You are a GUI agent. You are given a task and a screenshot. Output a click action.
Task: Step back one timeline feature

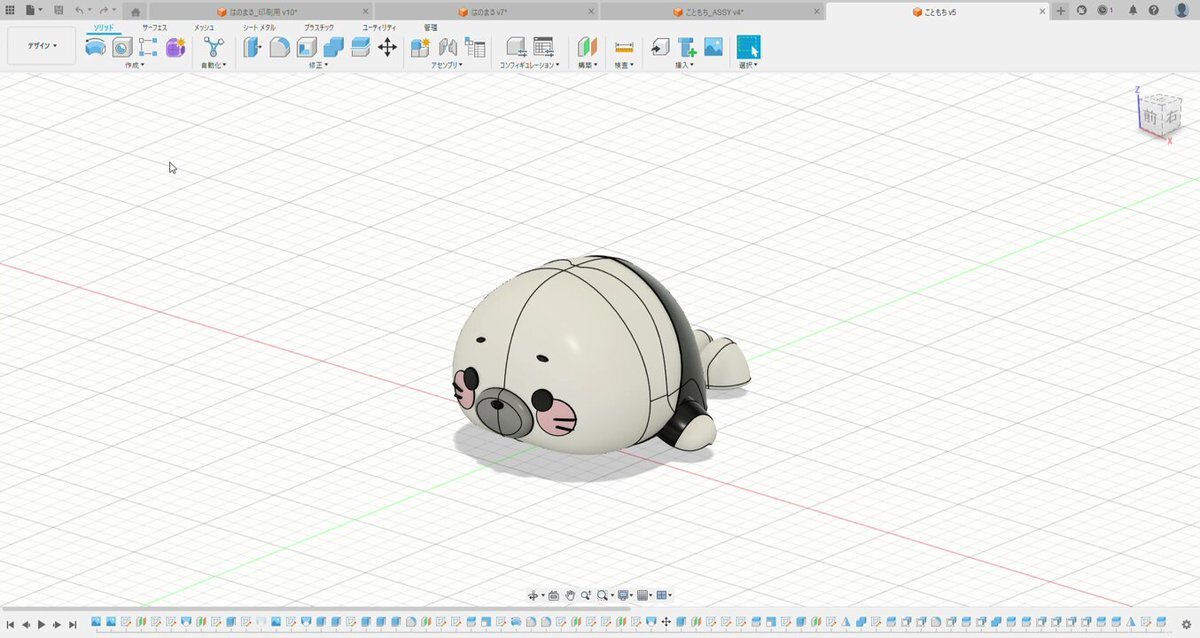[x=26, y=624]
